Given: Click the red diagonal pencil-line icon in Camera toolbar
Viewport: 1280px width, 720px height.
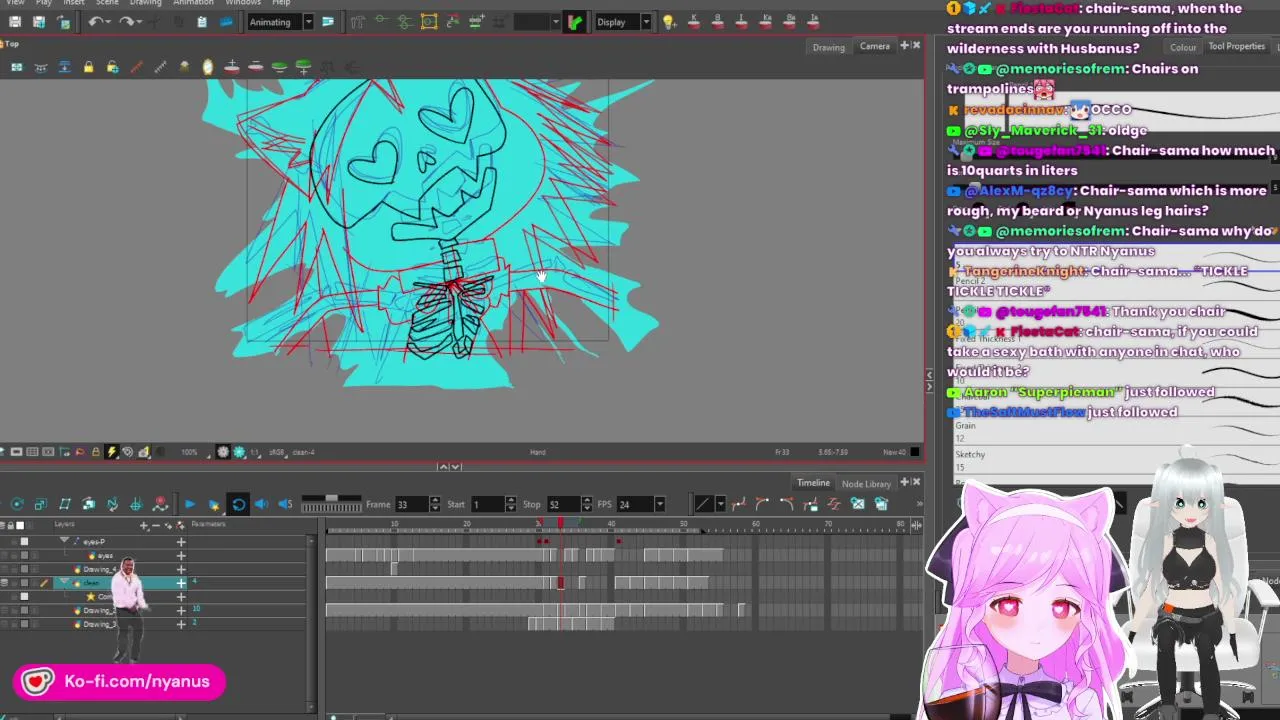Looking at the screenshot, I should tap(136, 67).
